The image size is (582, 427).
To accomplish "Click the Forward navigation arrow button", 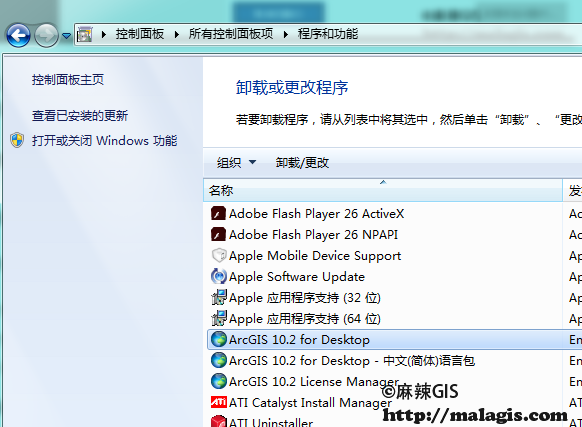I will [x=46, y=36].
